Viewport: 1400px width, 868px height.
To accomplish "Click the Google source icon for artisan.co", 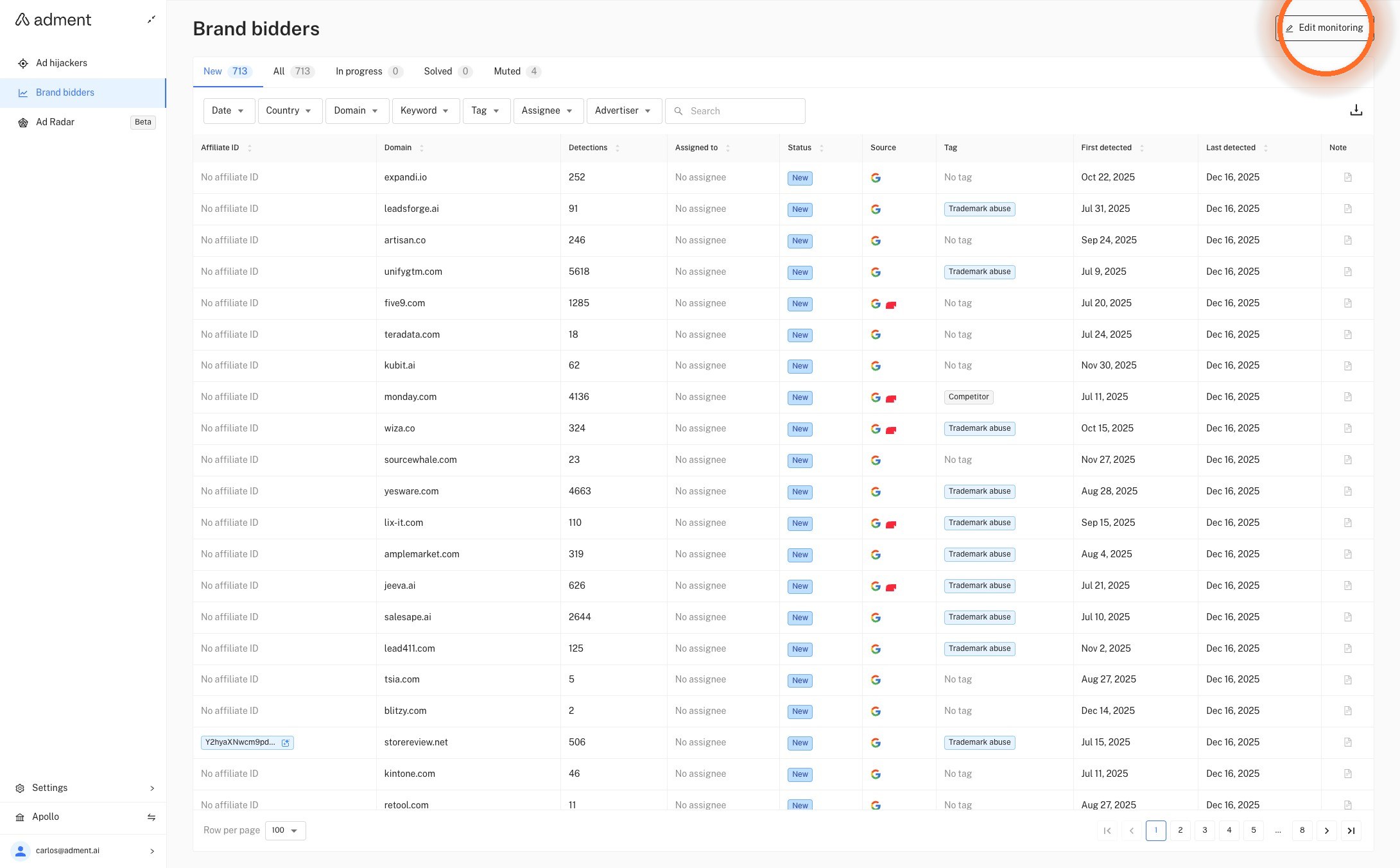I will (876, 241).
